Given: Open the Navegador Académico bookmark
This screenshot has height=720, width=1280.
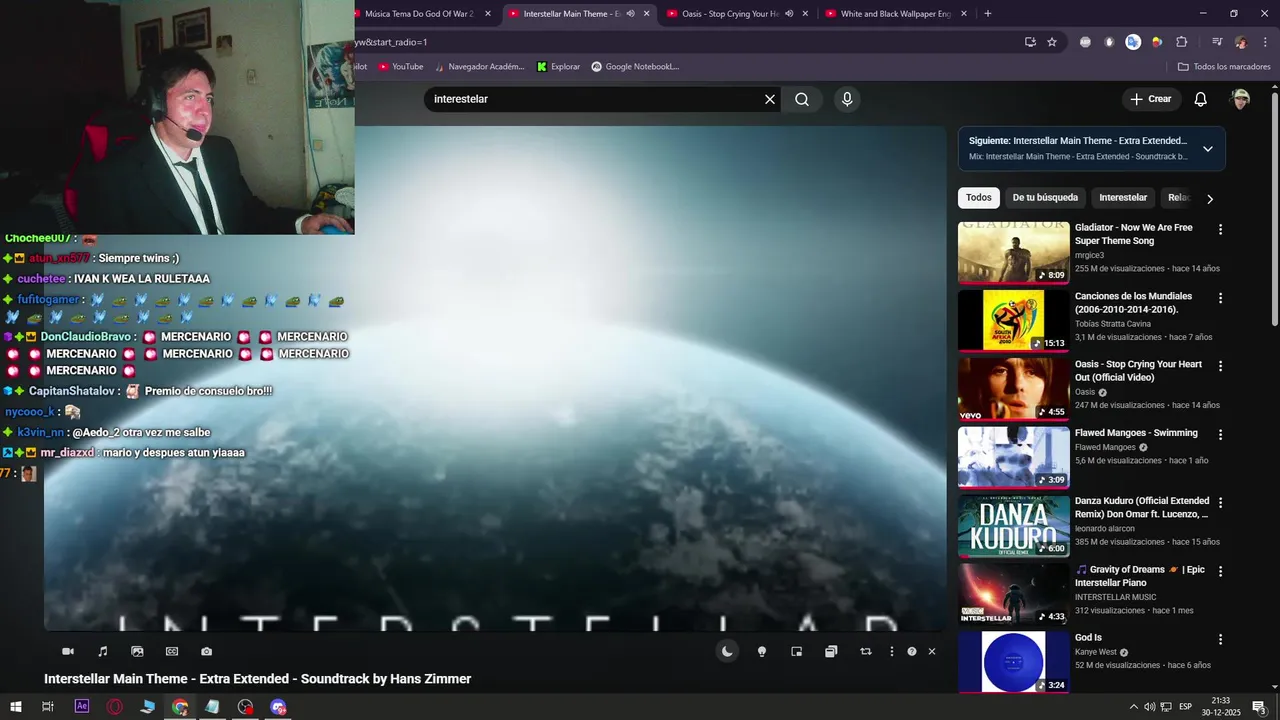Looking at the screenshot, I should (x=479, y=67).
